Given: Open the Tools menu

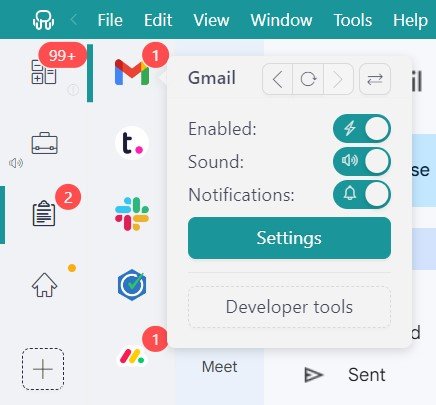Looking at the screenshot, I should 353,20.
